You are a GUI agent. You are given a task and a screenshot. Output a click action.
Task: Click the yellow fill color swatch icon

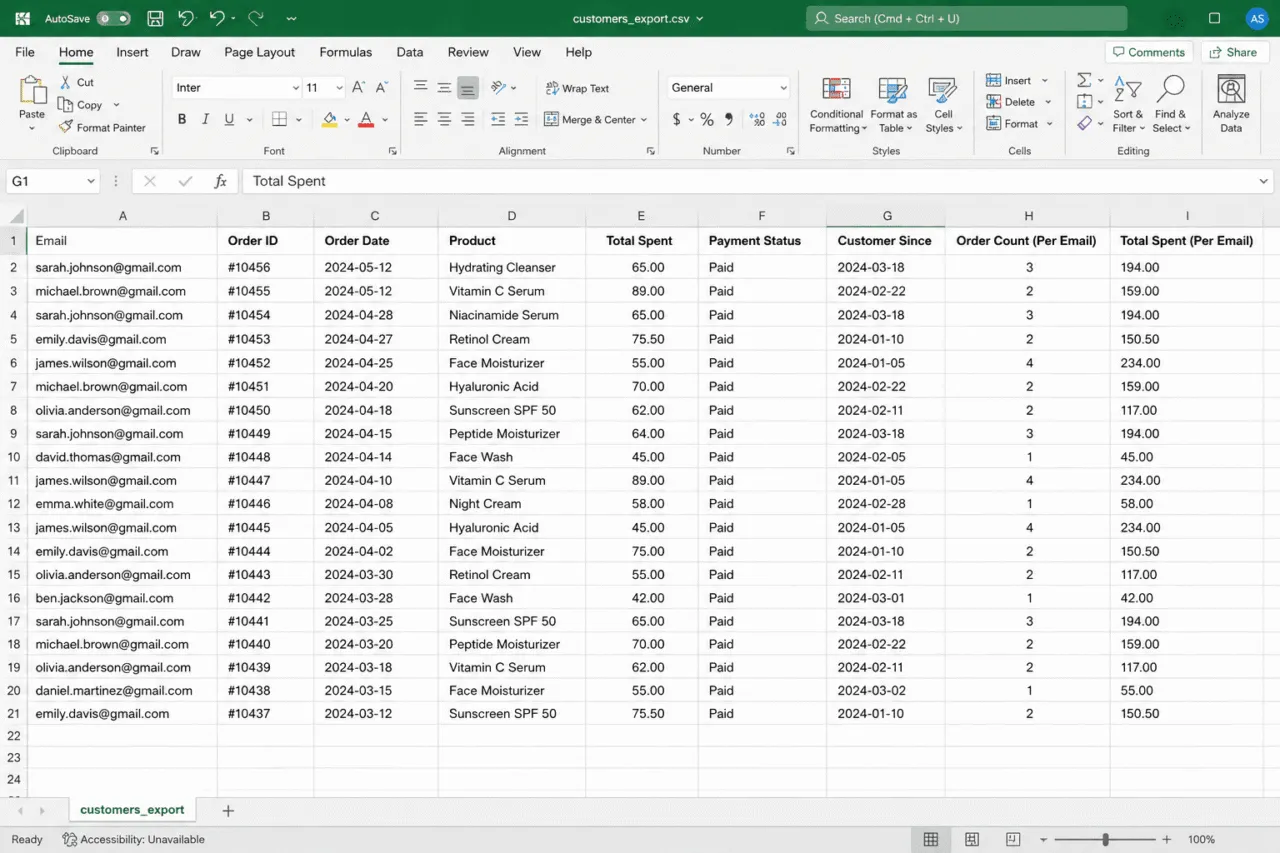tap(329, 119)
